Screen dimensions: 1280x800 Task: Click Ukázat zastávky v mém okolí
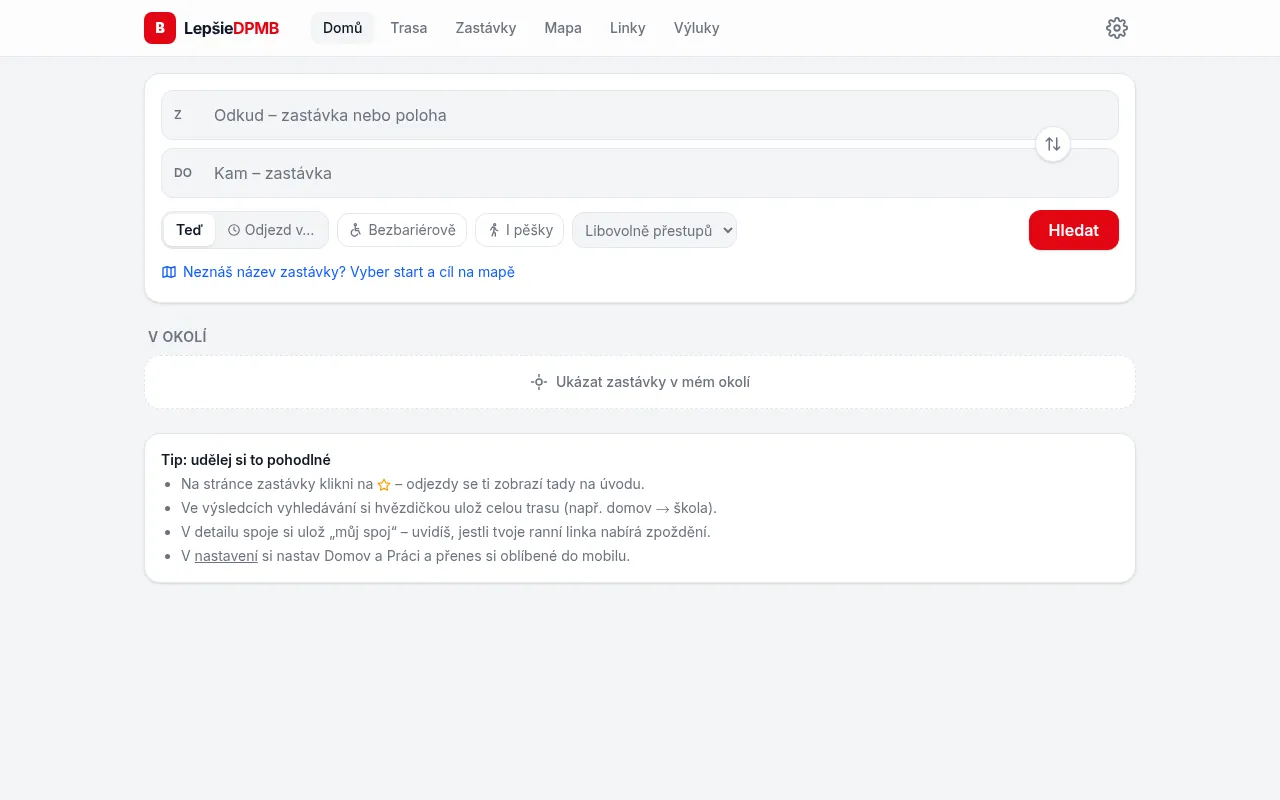(640, 382)
